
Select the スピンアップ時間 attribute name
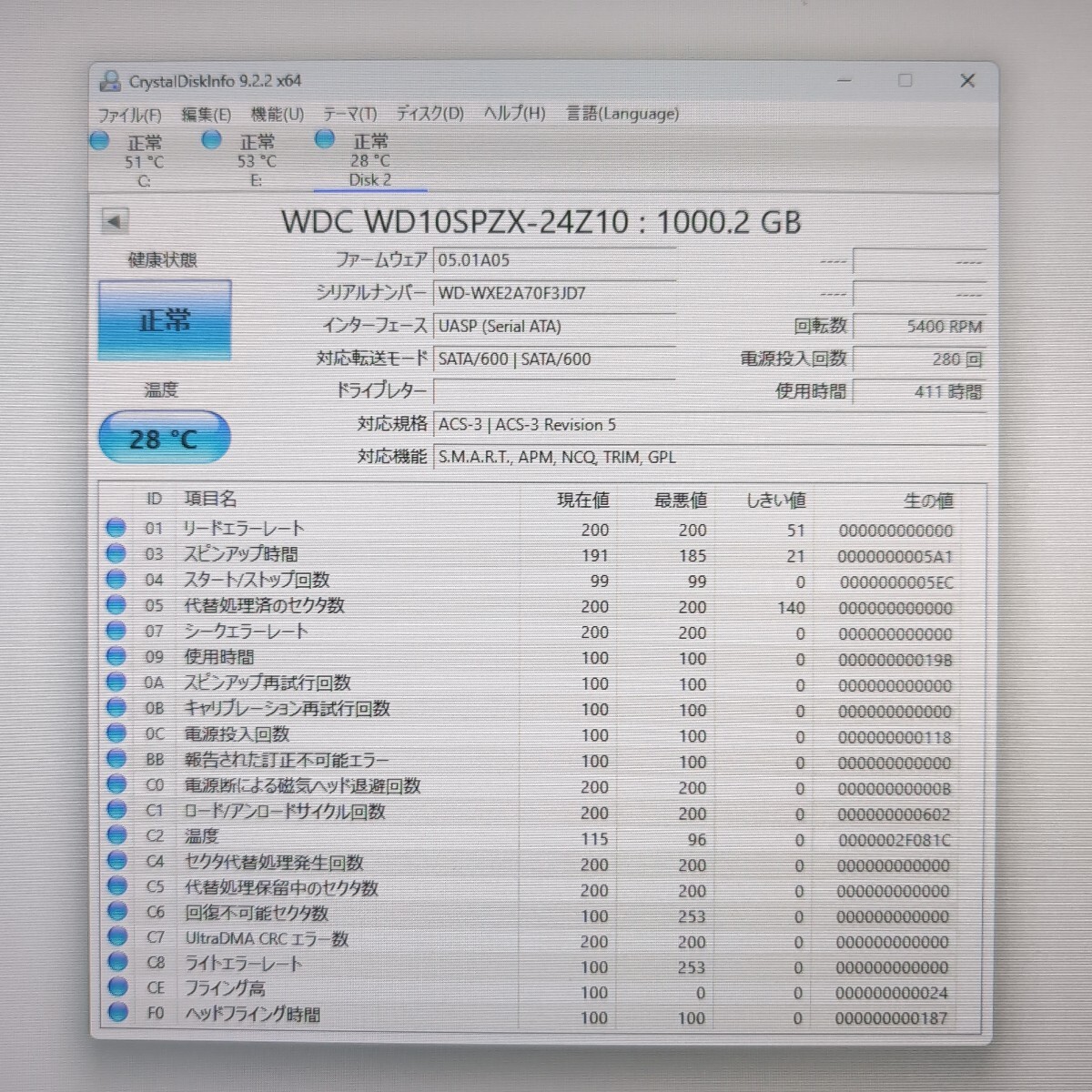pos(241,553)
